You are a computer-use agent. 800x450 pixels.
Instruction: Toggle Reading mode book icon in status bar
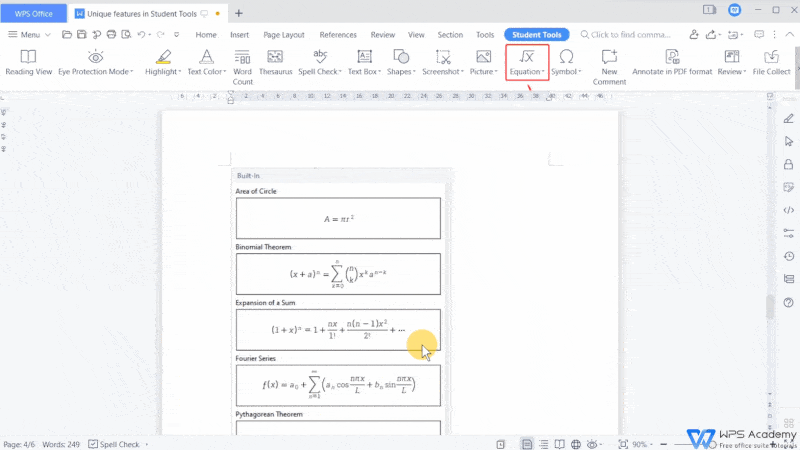click(x=560, y=444)
